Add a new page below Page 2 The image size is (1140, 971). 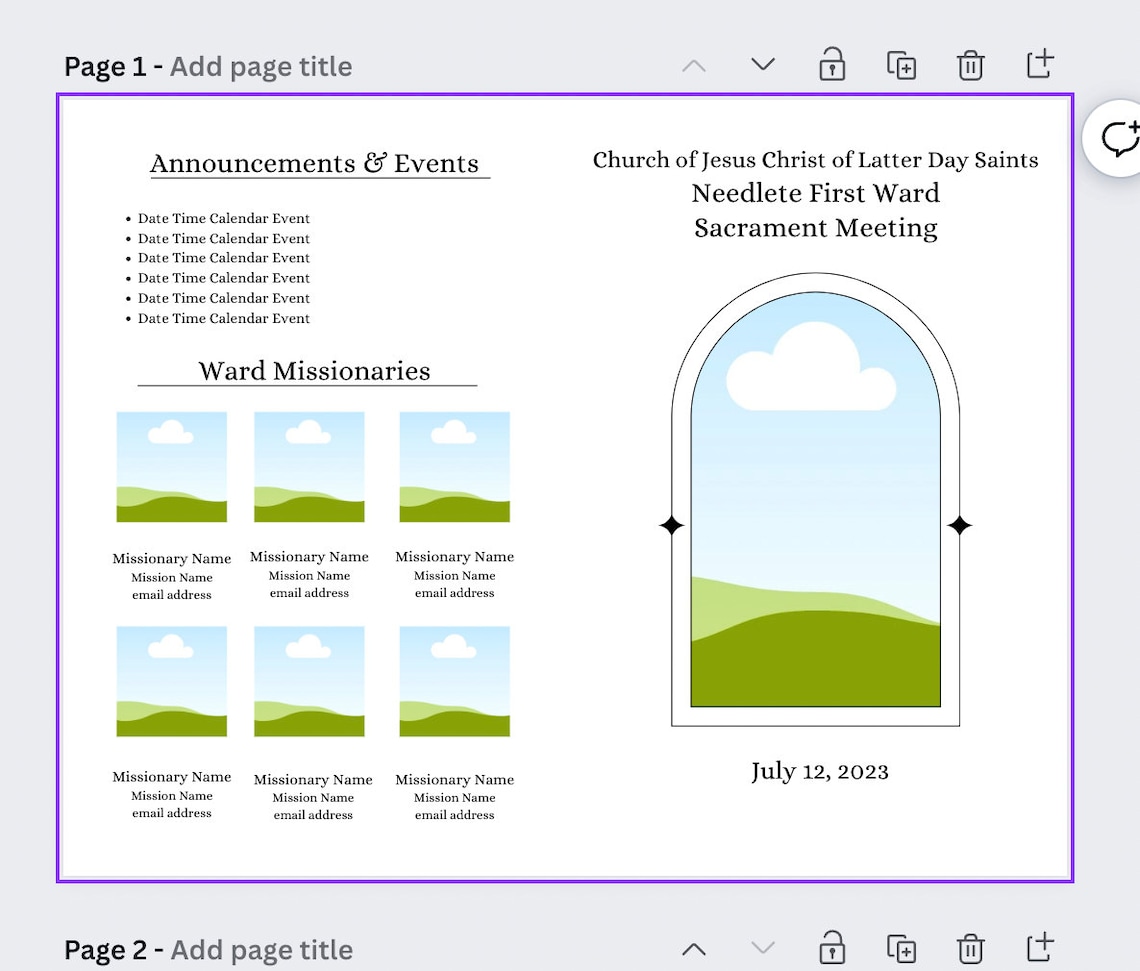(1040, 948)
